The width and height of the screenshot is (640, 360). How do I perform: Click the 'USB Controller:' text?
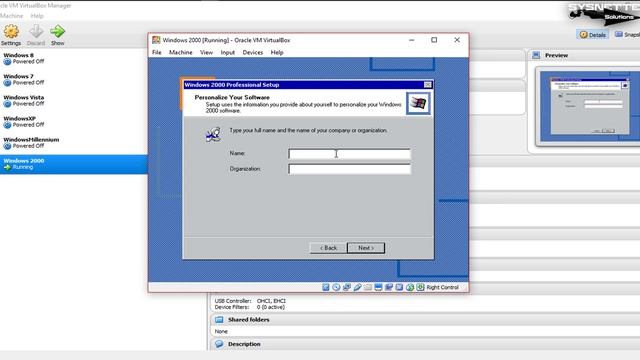[x=233, y=301]
